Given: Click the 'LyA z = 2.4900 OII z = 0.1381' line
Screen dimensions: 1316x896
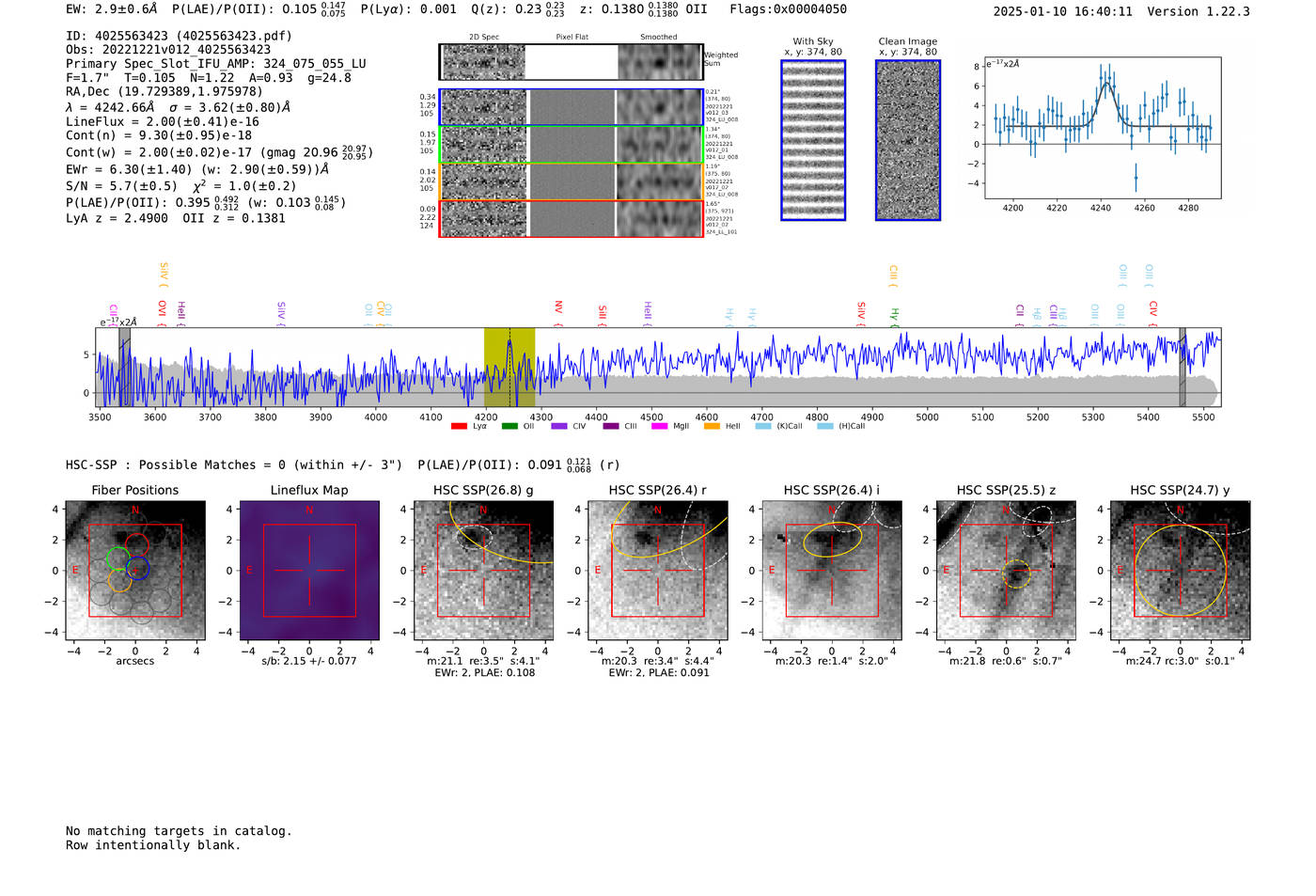Looking at the screenshot, I should tap(176, 218).
